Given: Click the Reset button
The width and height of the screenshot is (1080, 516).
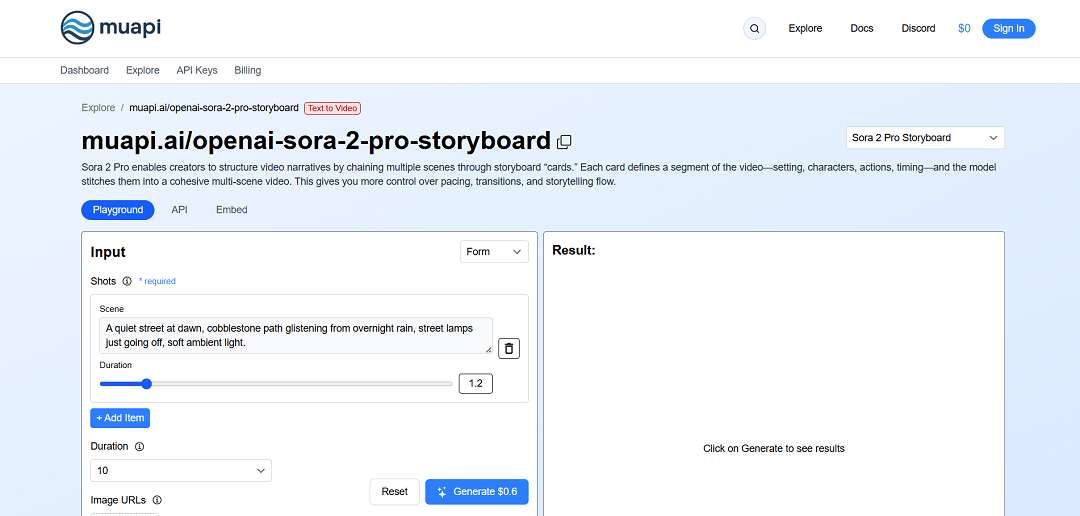Looking at the screenshot, I should [395, 492].
